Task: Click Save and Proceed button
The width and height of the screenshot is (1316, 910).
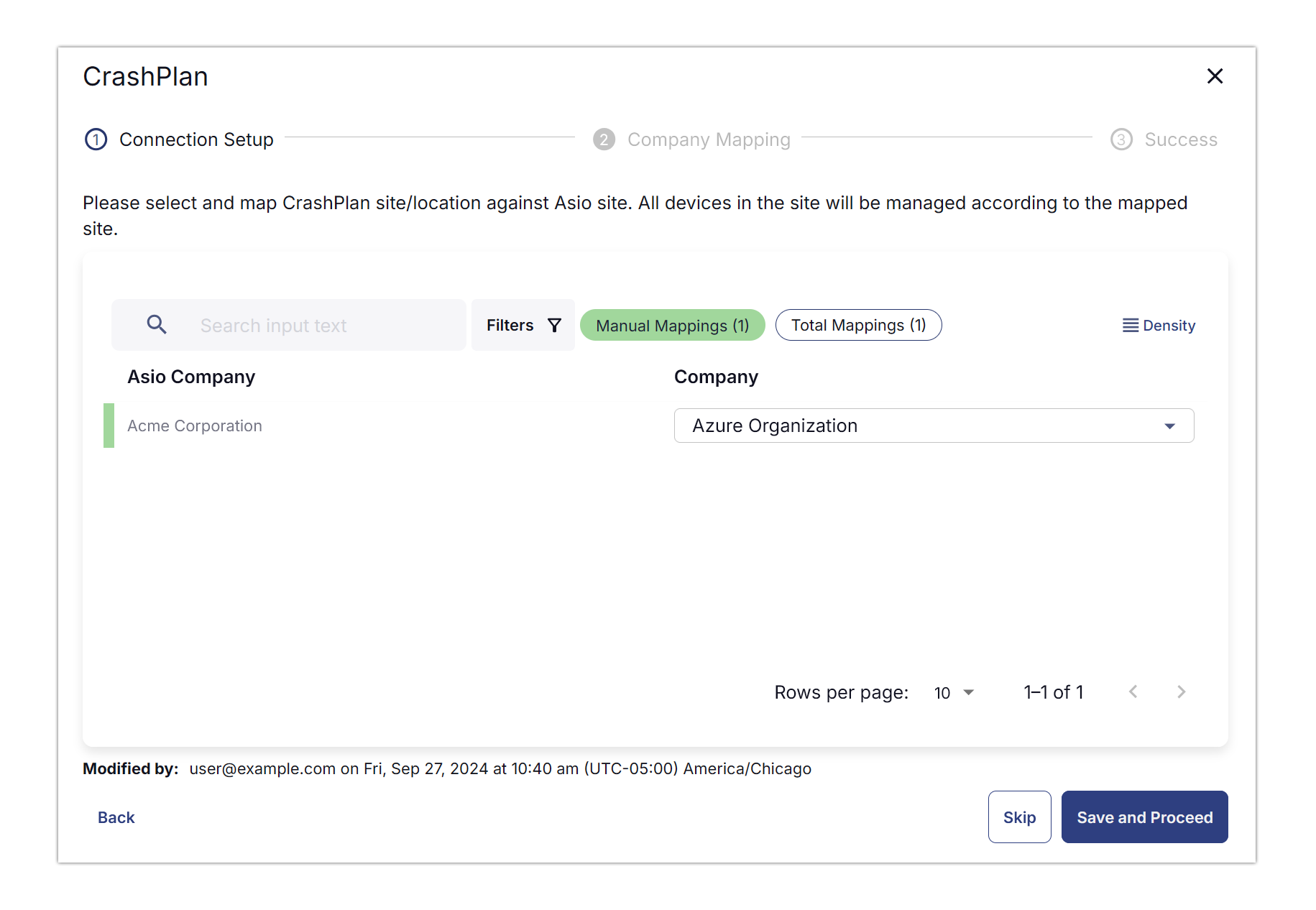Action: (1145, 817)
